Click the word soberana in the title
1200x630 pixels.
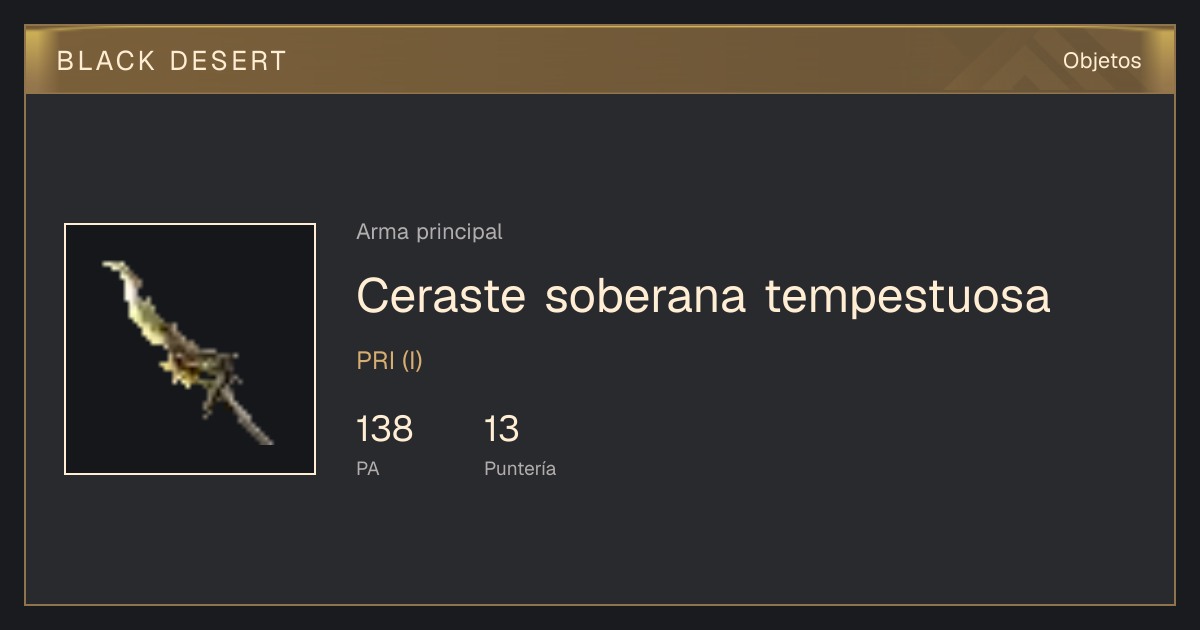tap(645, 295)
